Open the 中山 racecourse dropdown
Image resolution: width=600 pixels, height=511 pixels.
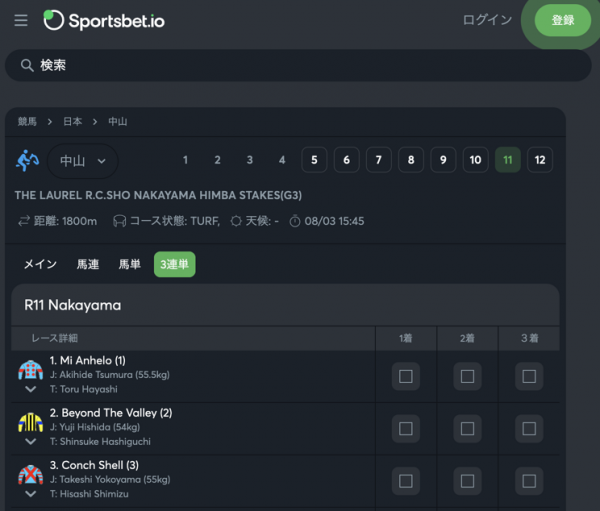tap(82, 160)
